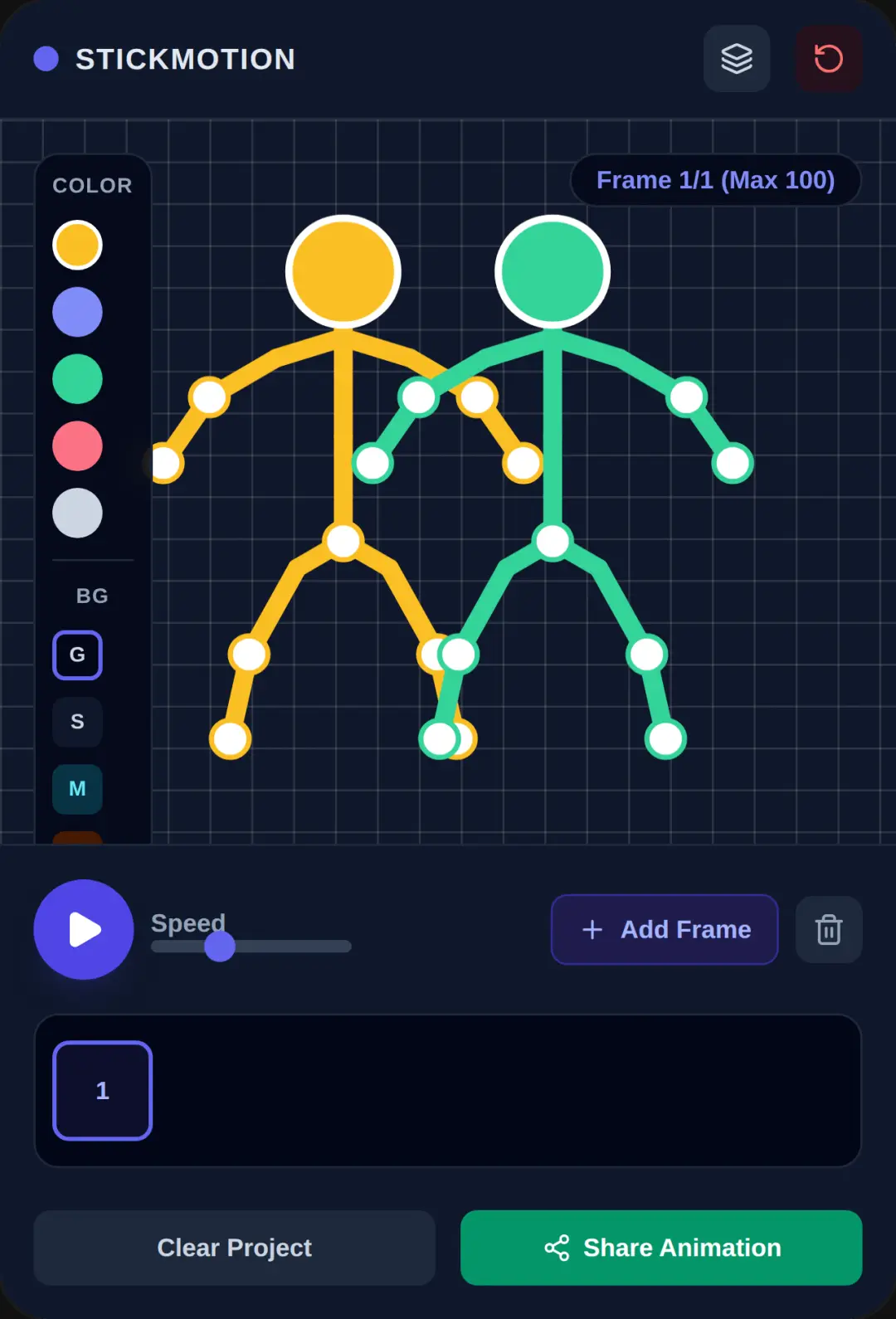This screenshot has height=1319, width=896.
Task: Select the green stick figure's head
Action: pyautogui.click(x=553, y=271)
